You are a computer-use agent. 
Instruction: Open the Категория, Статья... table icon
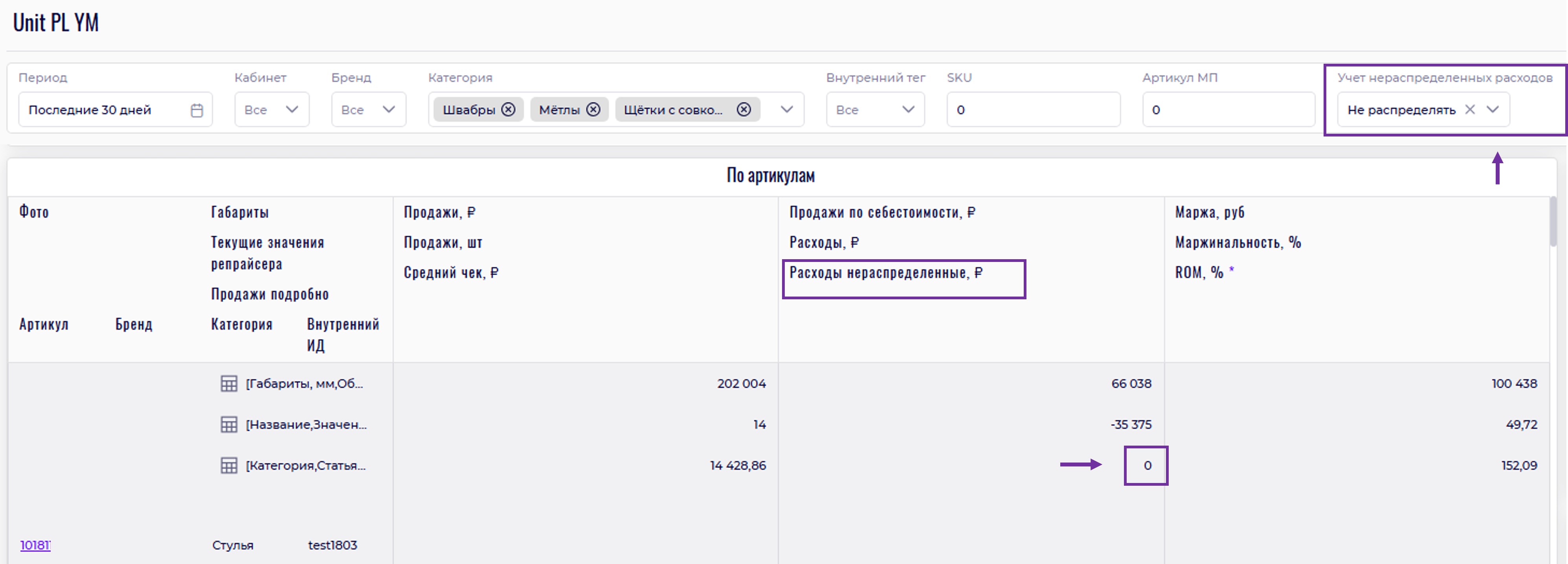click(x=229, y=465)
